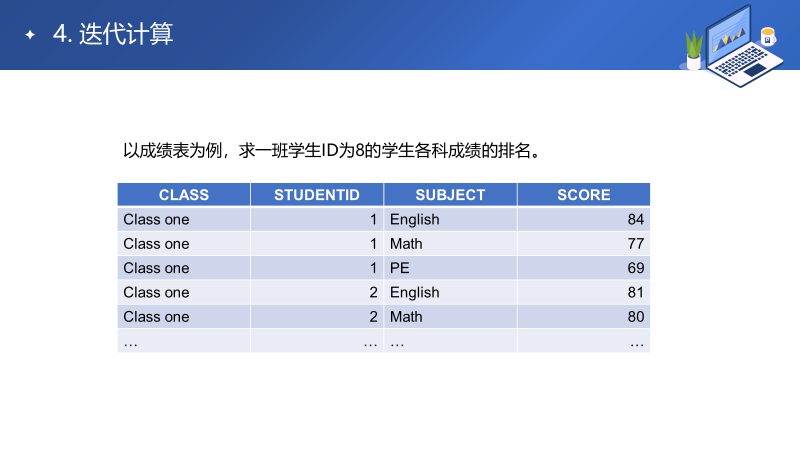Click "Math" in the score 80 row
Viewport: 800px width, 450px height.
click(406, 317)
